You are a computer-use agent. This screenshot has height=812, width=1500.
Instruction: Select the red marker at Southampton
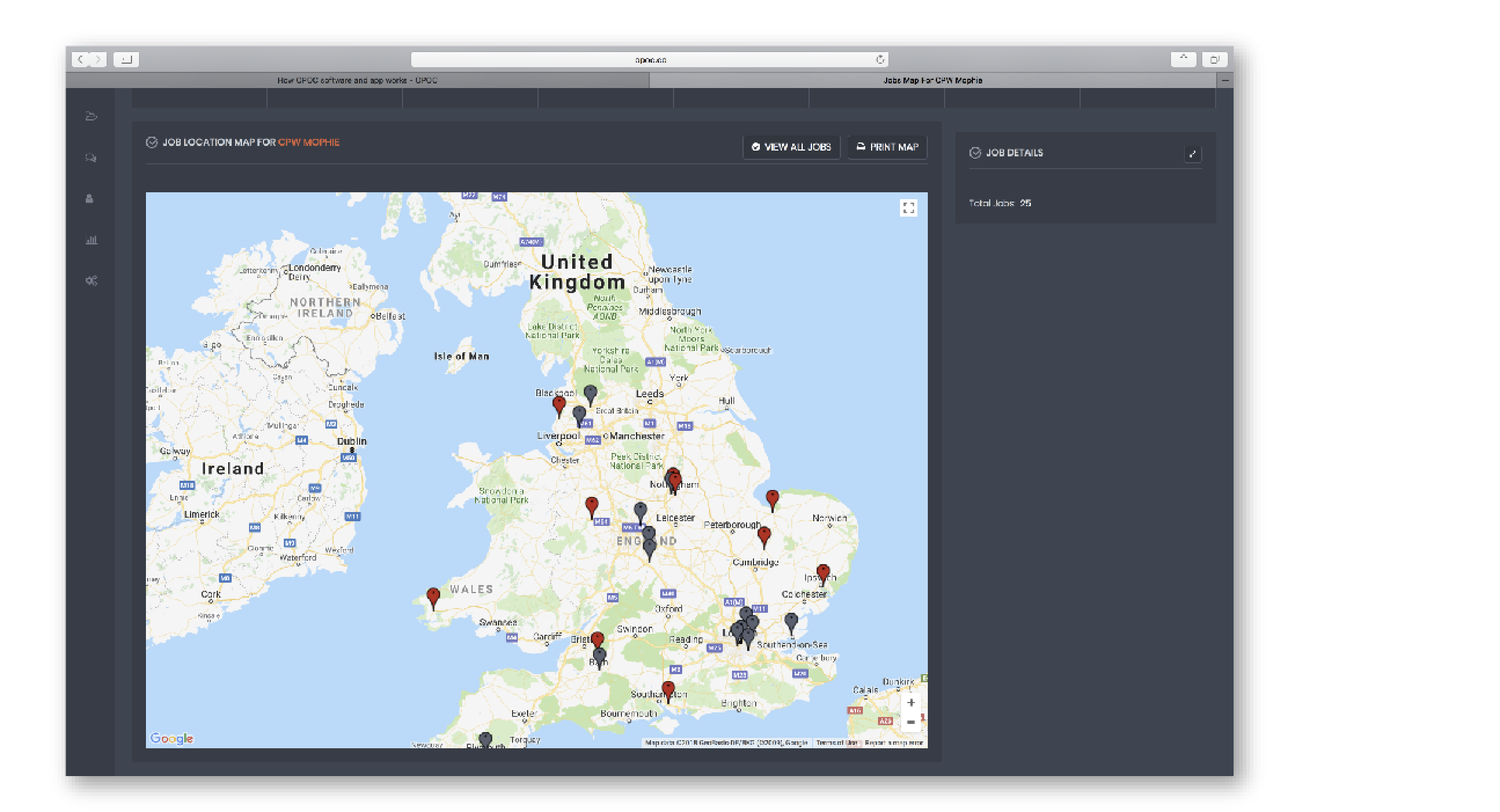tap(668, 692)
